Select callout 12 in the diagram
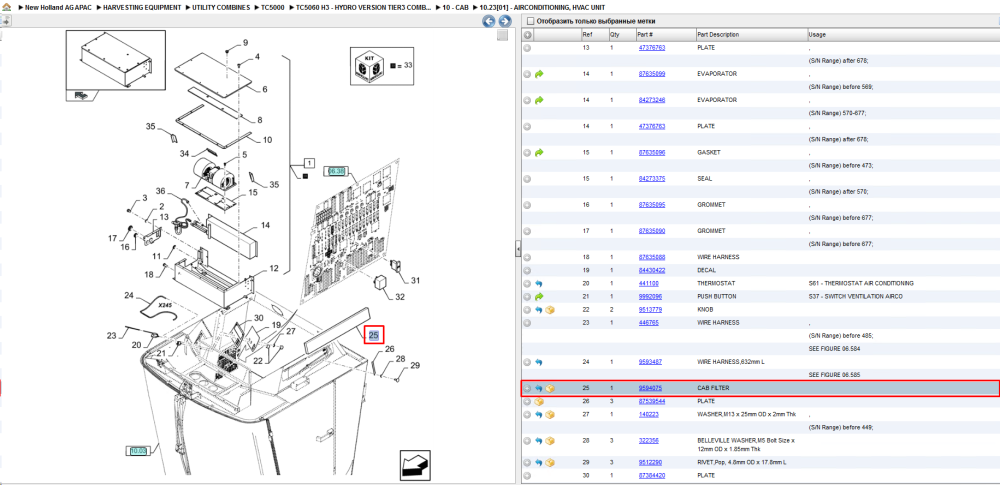Viewport: 1000px width, 485px height. tap(274, 269)
